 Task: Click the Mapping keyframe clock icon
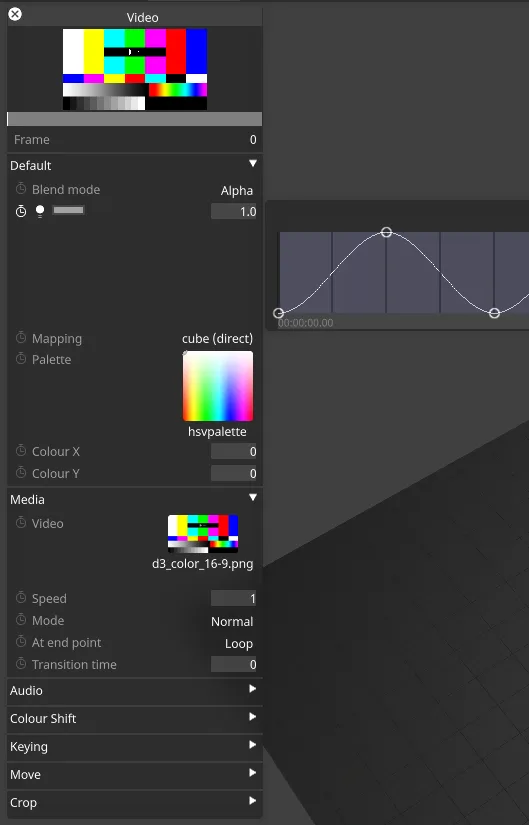(21, 338)
